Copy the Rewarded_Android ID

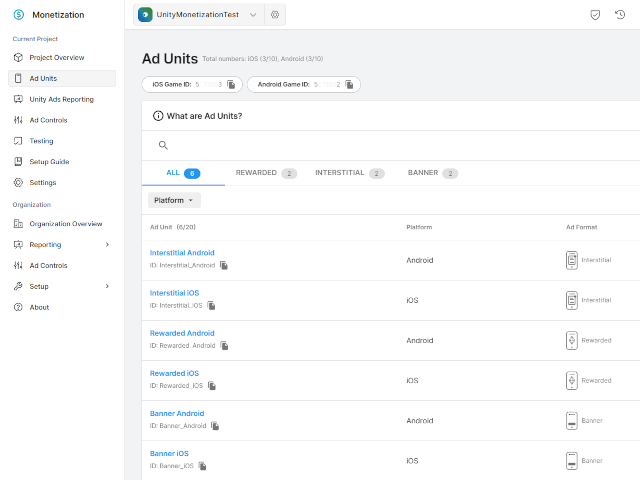coord(224,346)
